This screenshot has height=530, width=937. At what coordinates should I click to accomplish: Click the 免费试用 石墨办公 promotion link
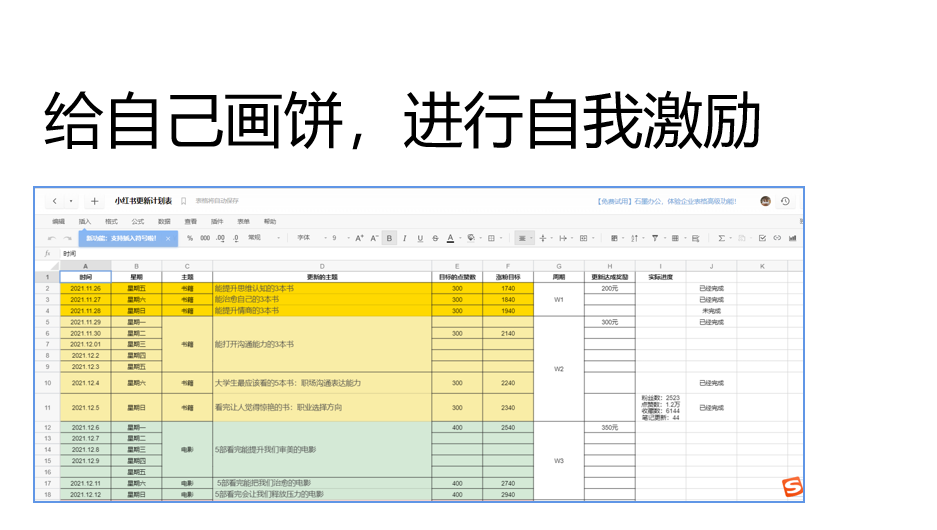pos(665,201)
